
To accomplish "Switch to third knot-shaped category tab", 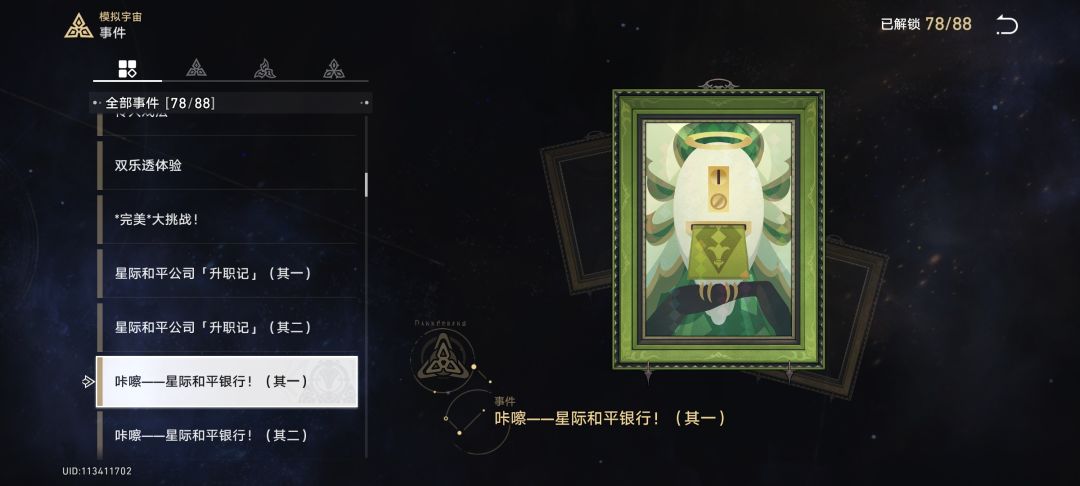I will point(264,68).
